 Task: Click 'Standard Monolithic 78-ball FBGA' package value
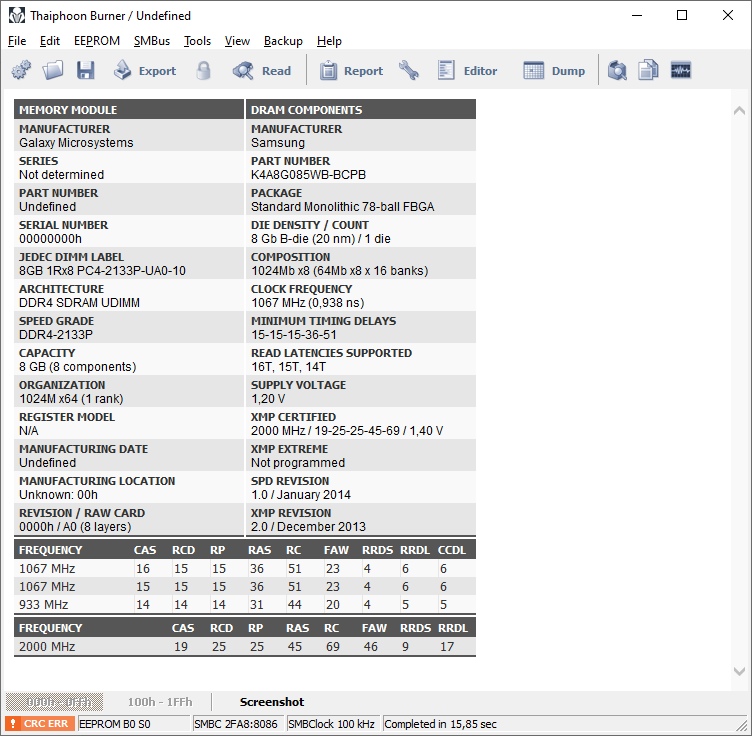[342, 207]
